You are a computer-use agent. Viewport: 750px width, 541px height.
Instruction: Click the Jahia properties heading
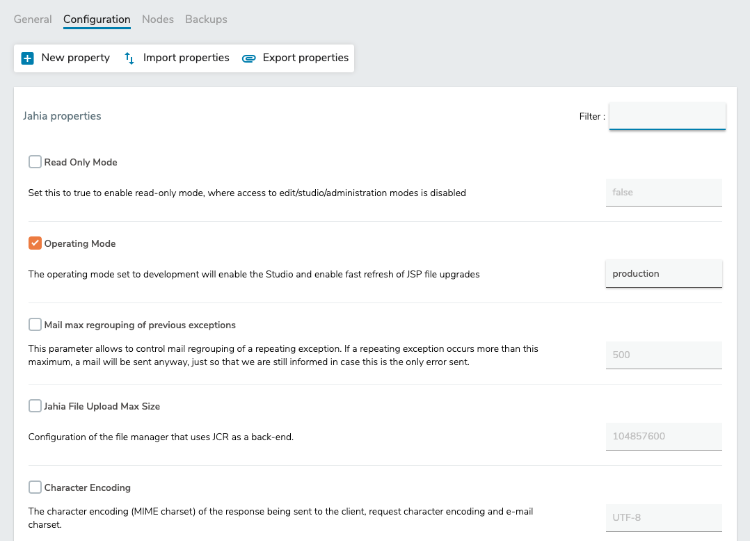coord(62,116)
